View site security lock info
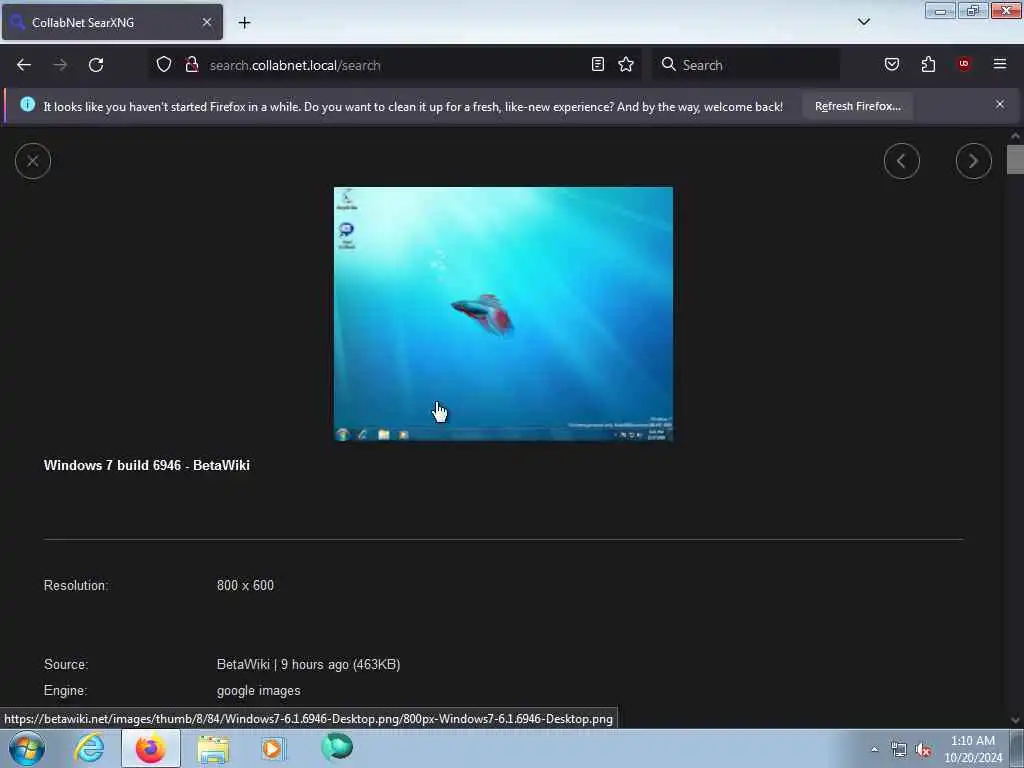The height and width of the screenshot is (768, 1024). coord(192,65)
